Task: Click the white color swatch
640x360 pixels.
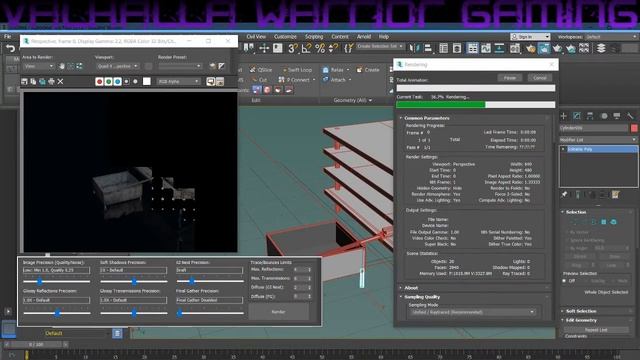Action: 147,82
